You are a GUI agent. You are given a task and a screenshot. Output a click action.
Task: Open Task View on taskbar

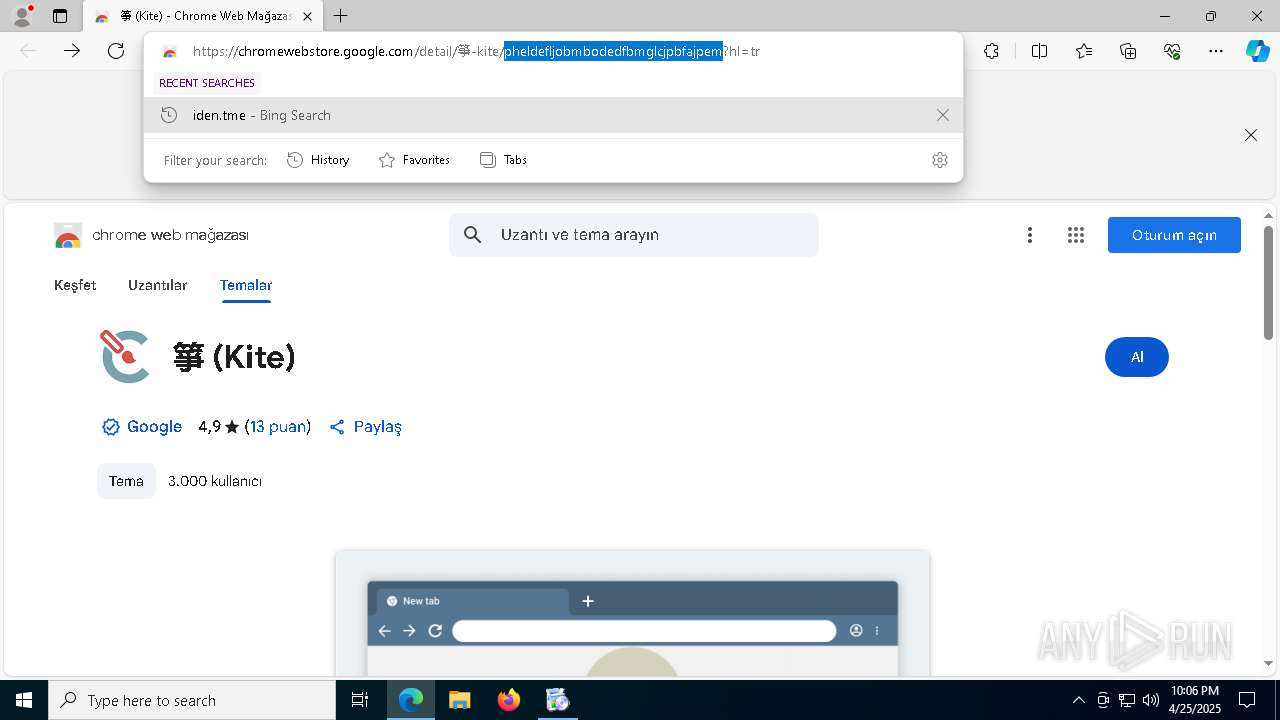(x=360, y=700)
